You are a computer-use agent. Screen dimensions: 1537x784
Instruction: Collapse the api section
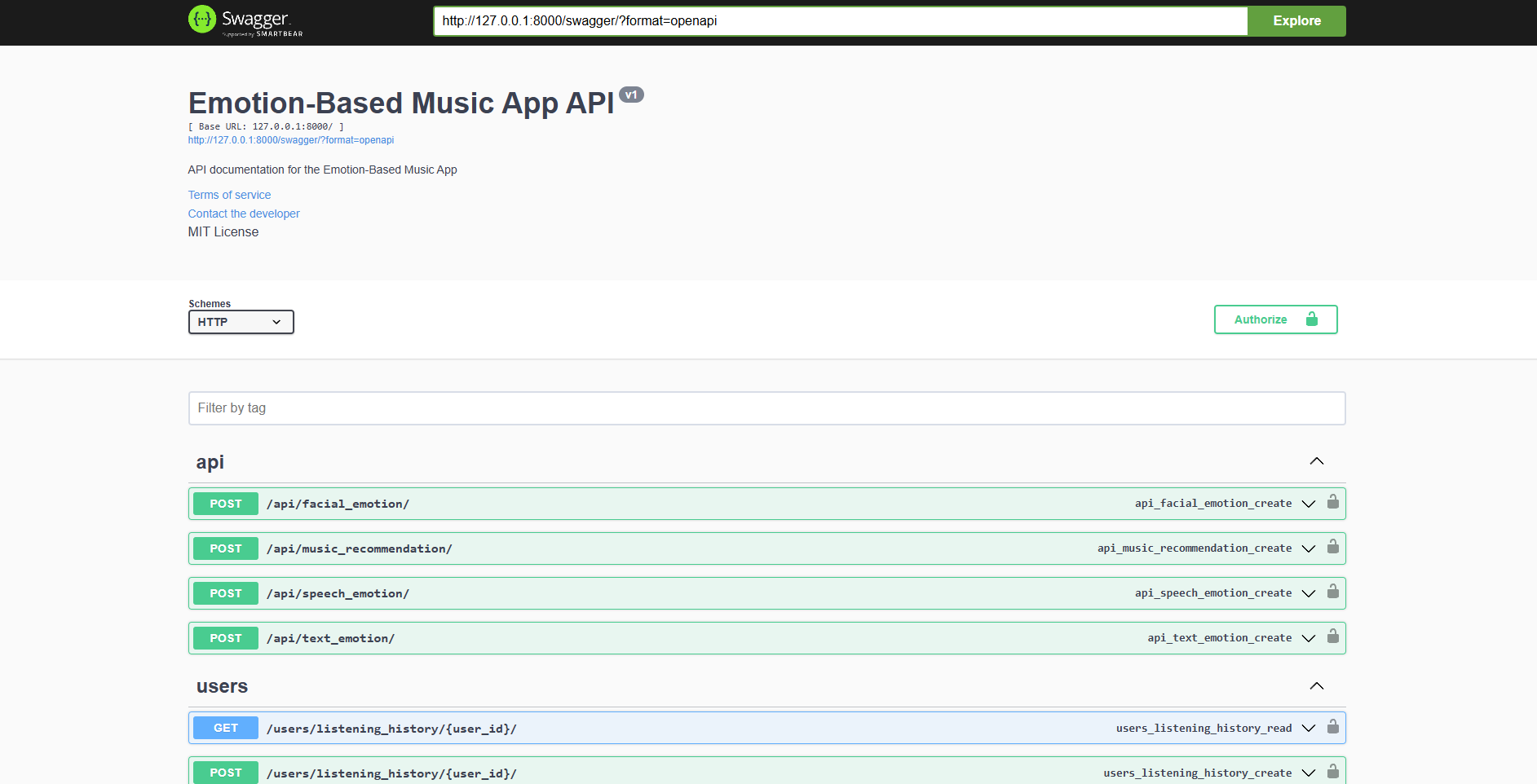pyautogui.click(x=1316, y=461)
